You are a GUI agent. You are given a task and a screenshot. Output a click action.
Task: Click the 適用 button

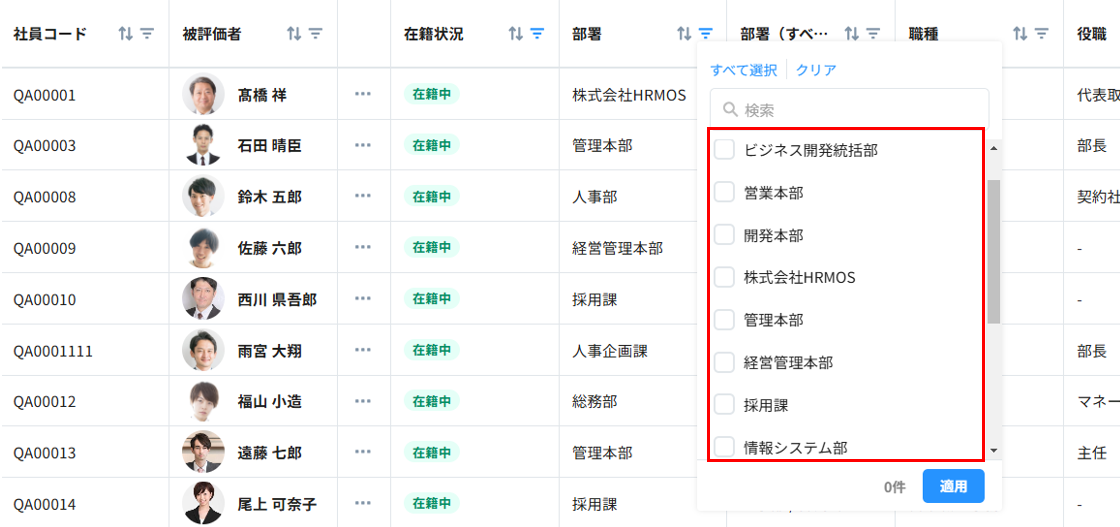tap(953, 486)
